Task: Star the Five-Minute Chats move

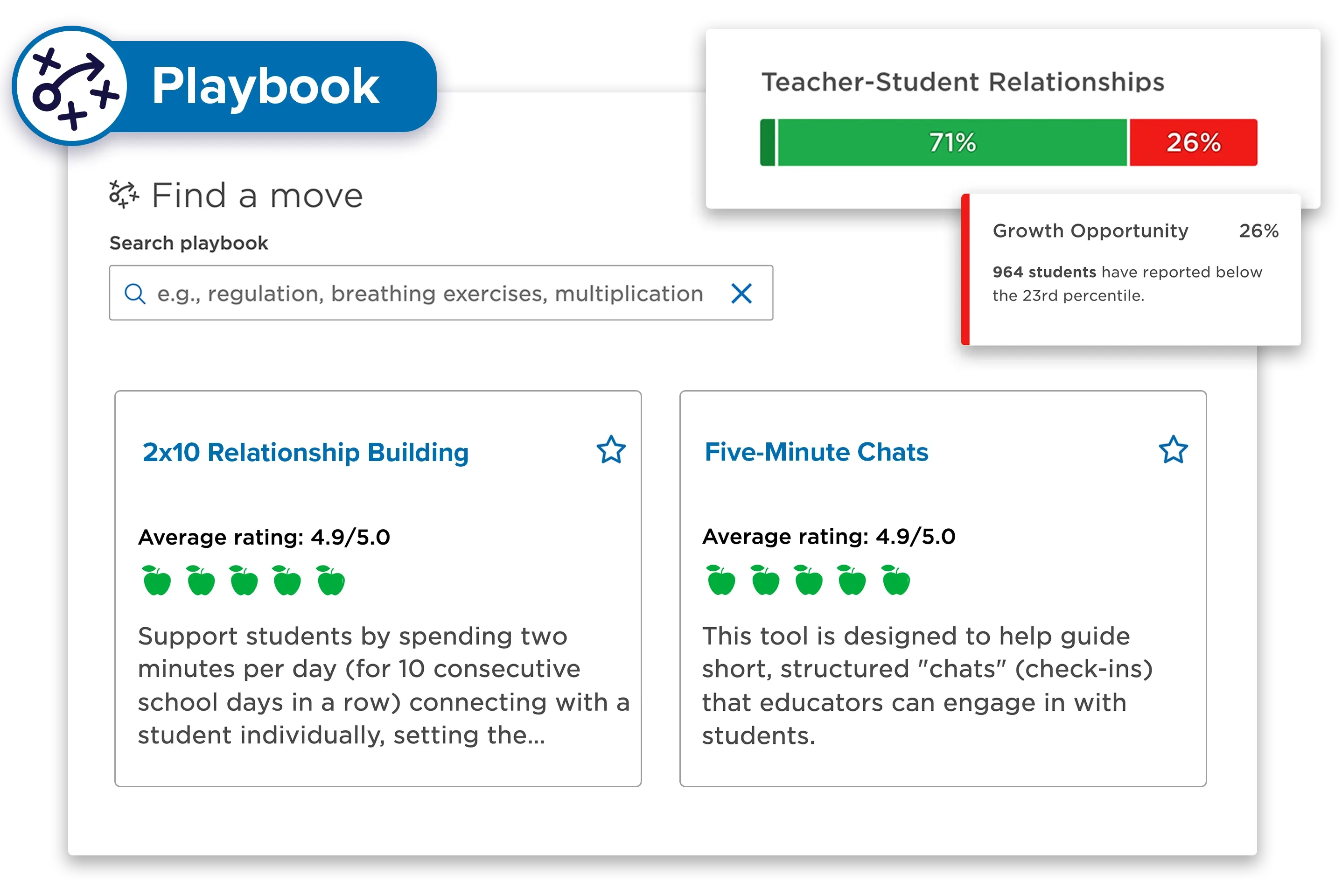Action: 1173,450
